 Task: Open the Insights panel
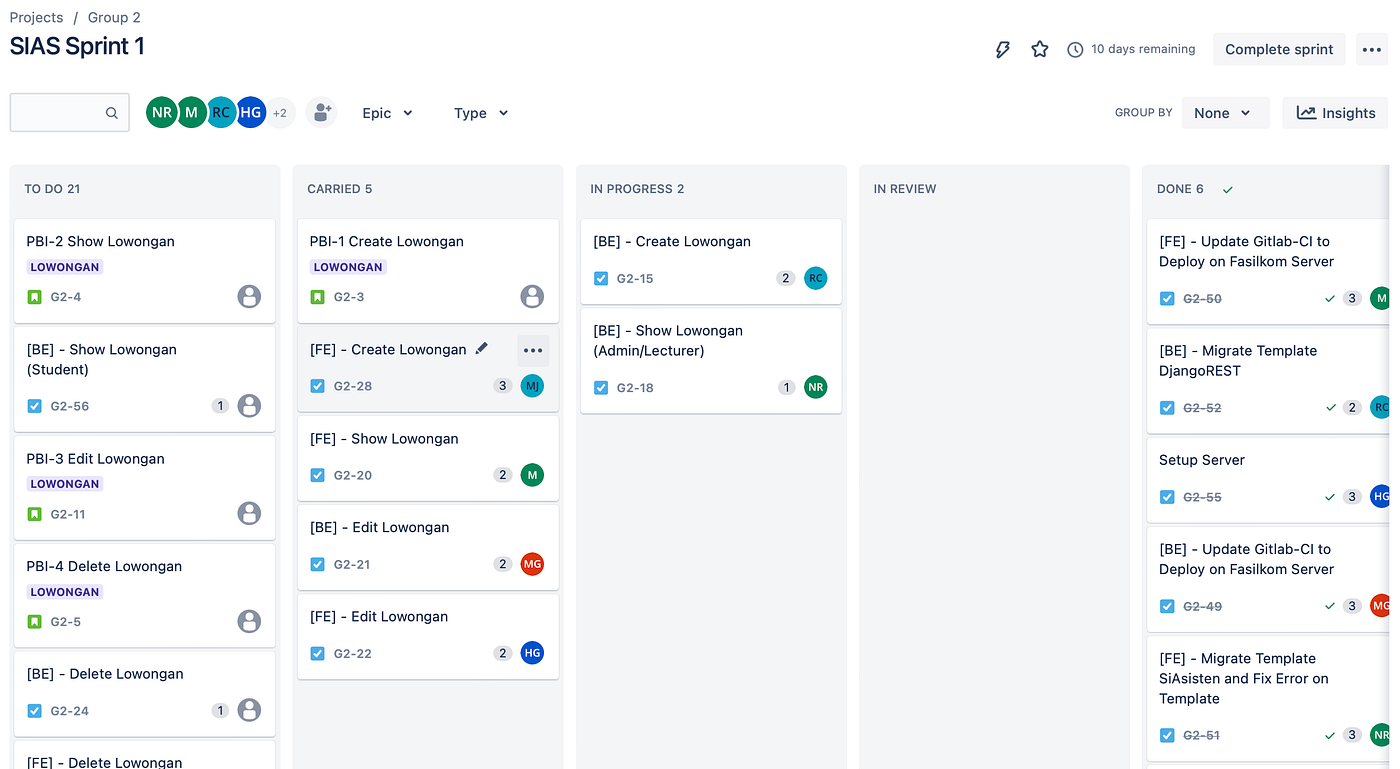click(1336, 113)
